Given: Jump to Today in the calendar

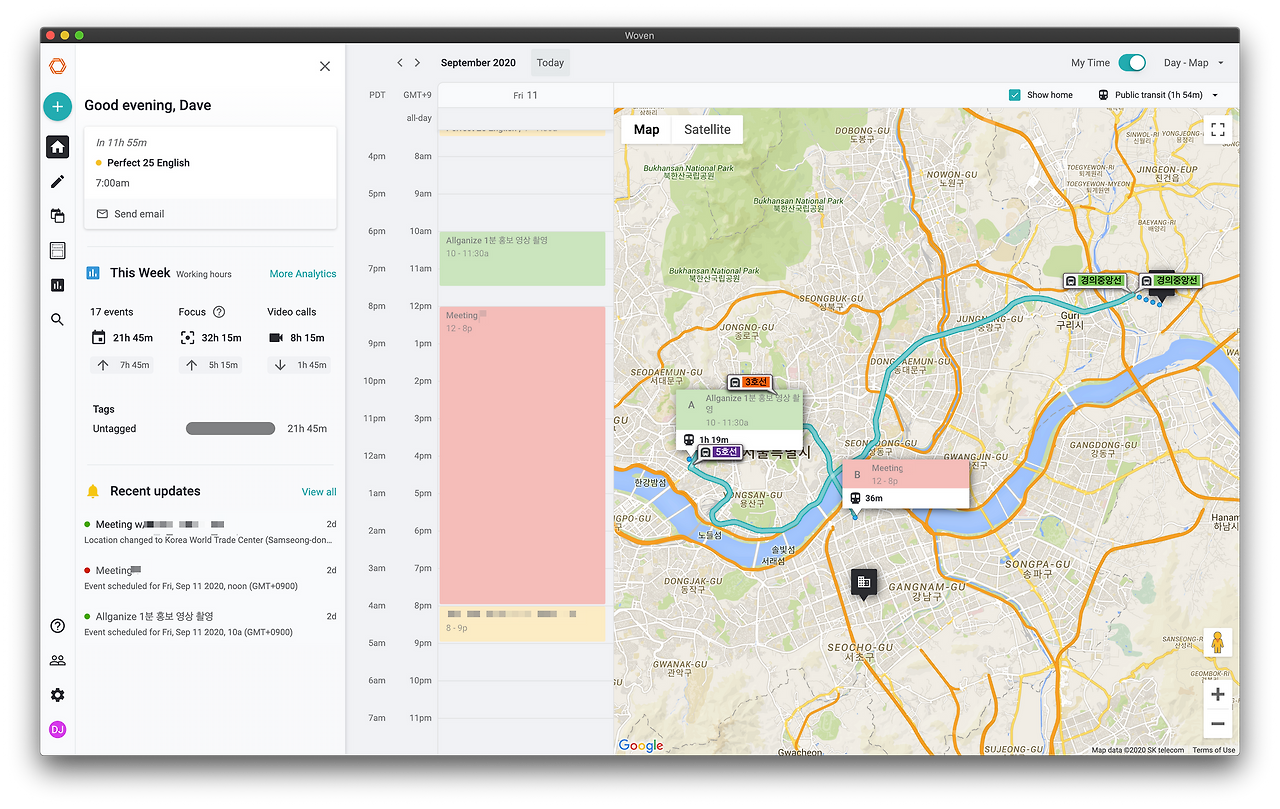Looking at the screenshot, I should (550, 63).
